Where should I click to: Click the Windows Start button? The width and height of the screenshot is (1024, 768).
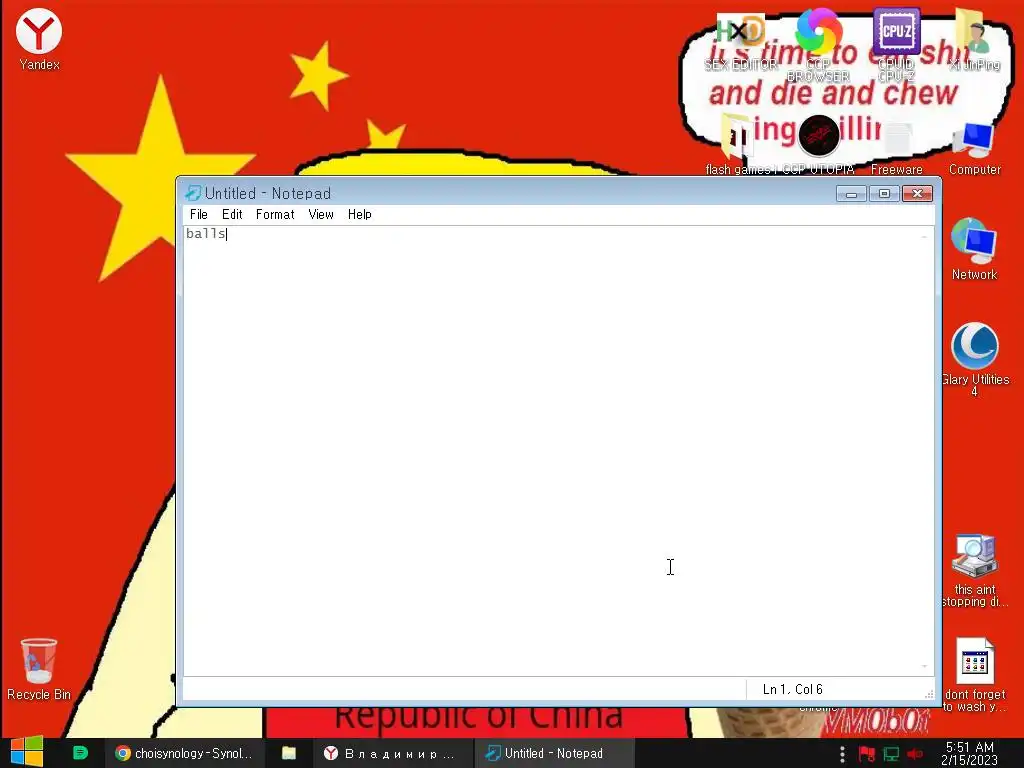(27, 753)
